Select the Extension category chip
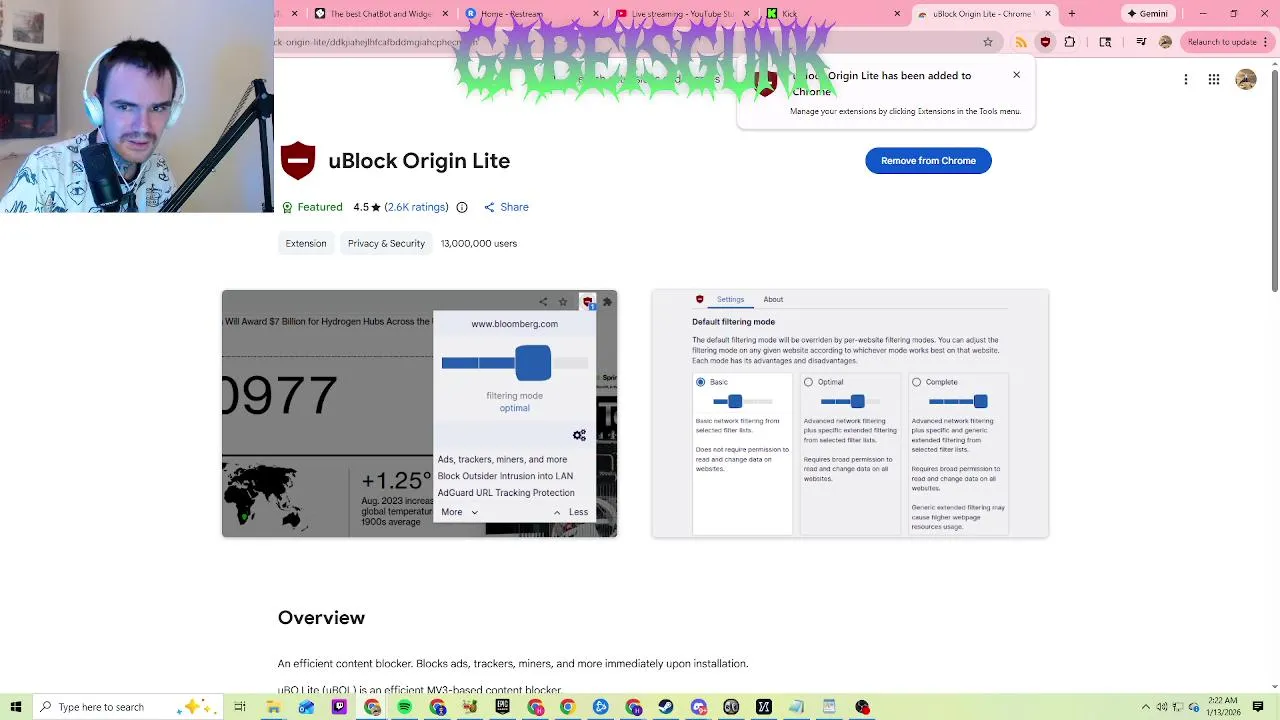The height and width of the screenshot is (720, 1280). pyautogui.click(x=306, y=243)
